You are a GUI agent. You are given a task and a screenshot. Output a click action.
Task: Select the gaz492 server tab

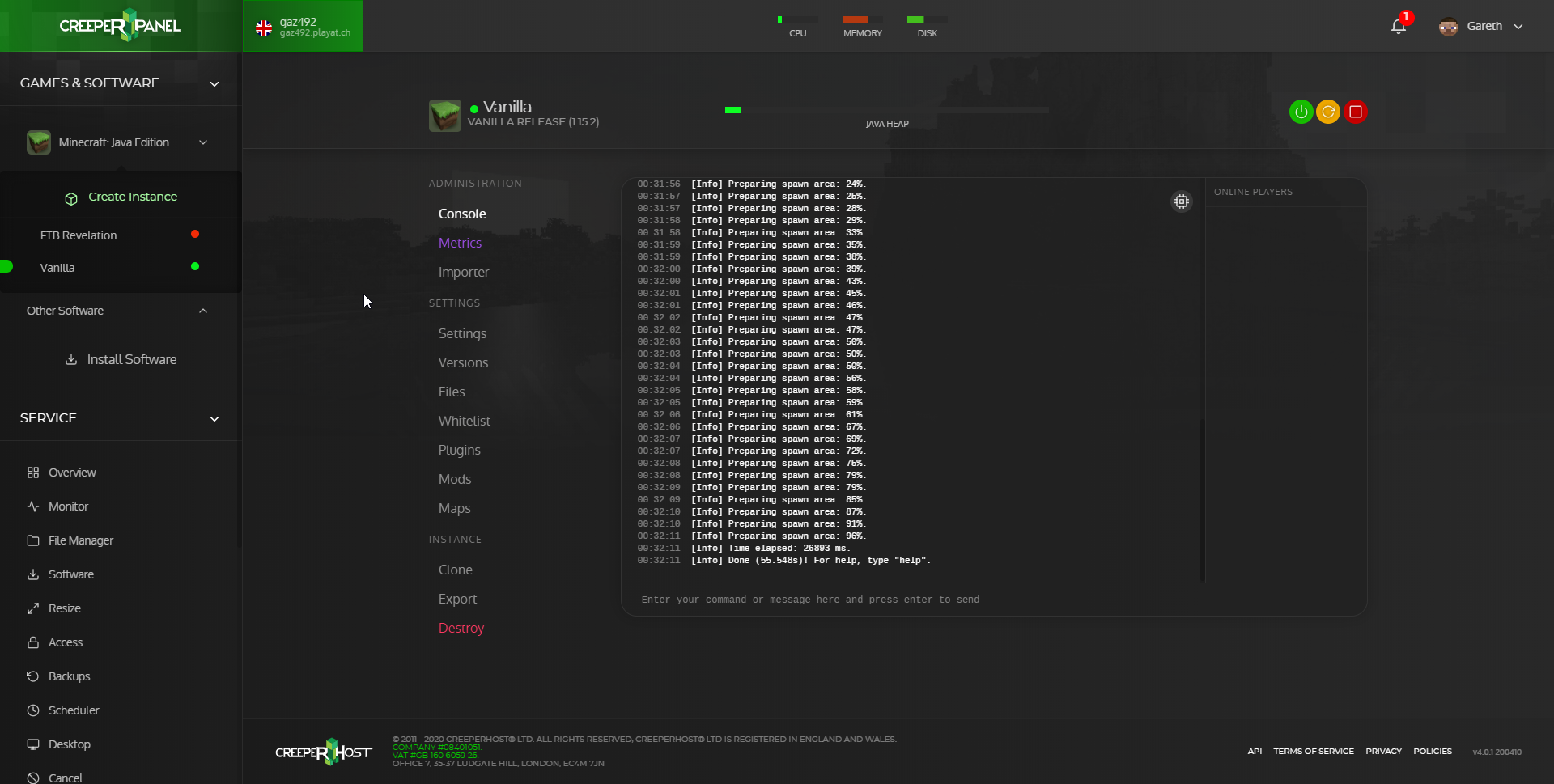pos(303,26)
